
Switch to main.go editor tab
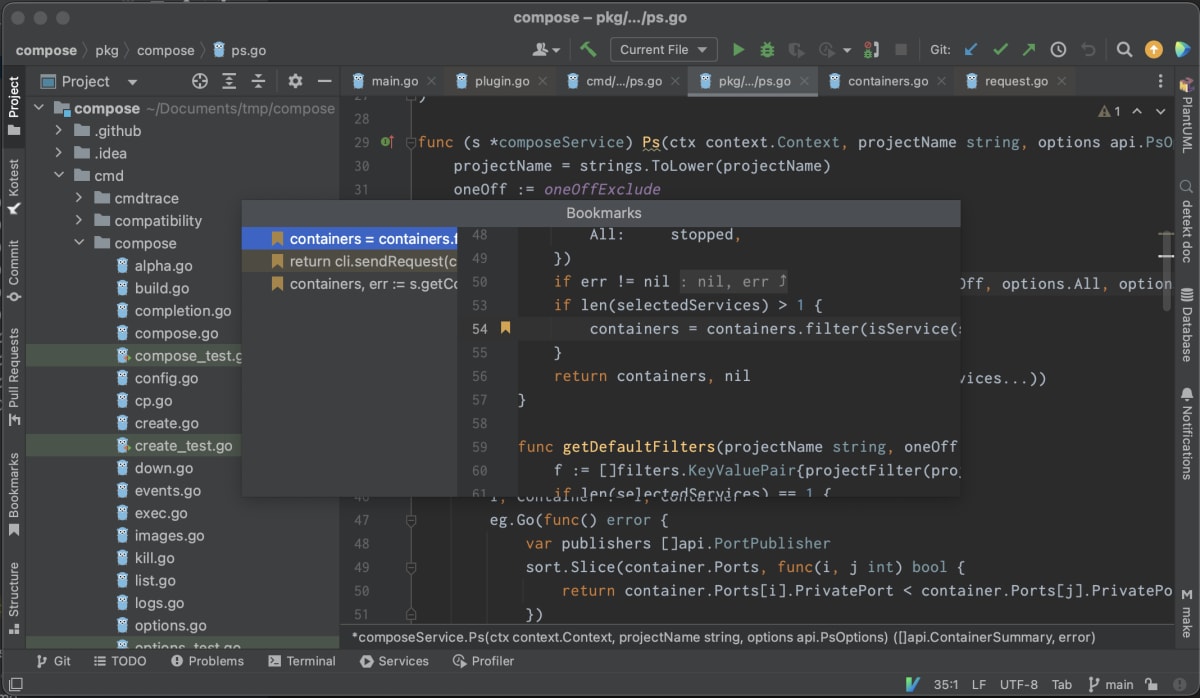pos(394,81)
